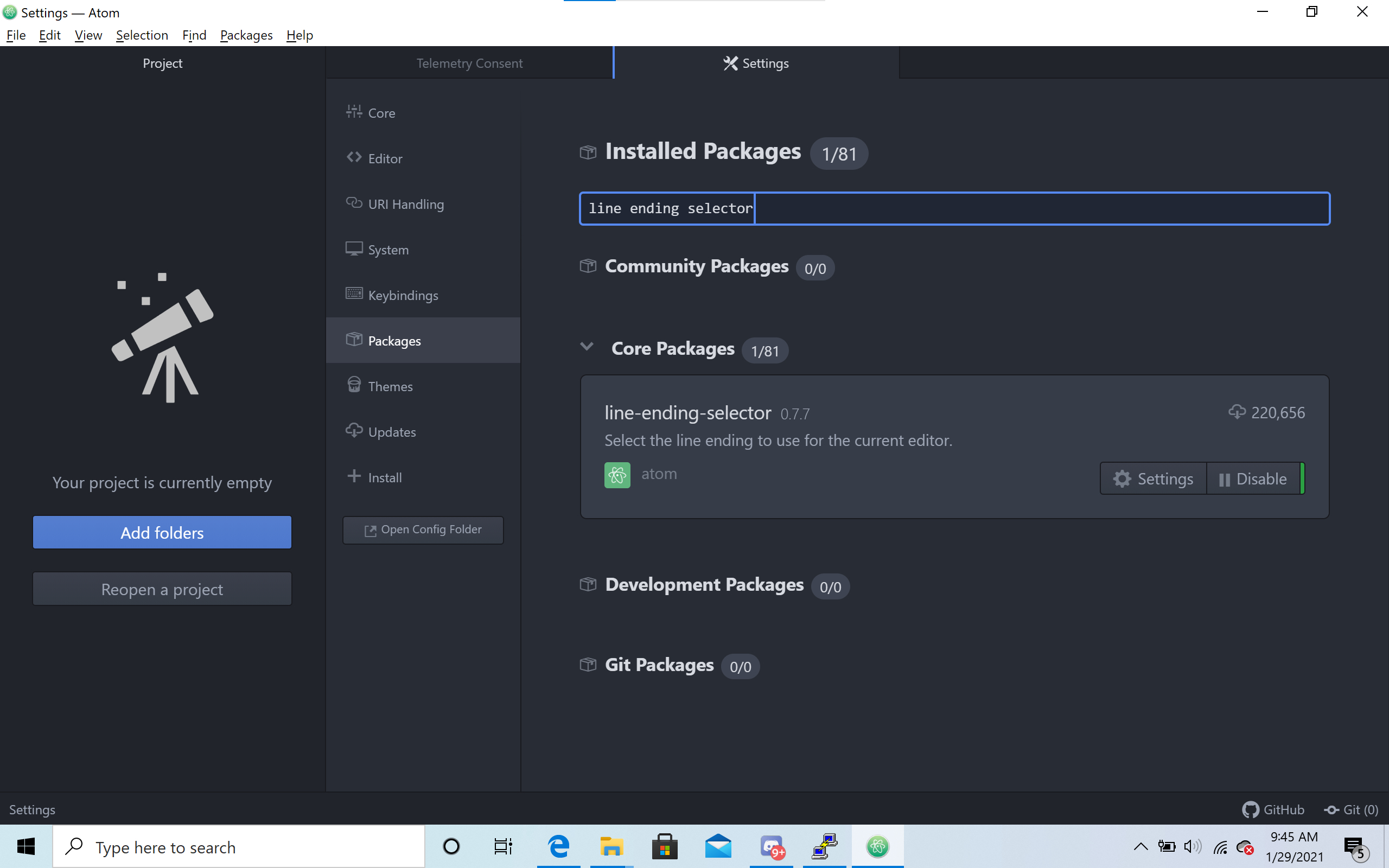This screenshot has width=1389, height=868.
Task: Disable the line-ending-selector package
Action: pyautogui.click(x=1253, y=478)
